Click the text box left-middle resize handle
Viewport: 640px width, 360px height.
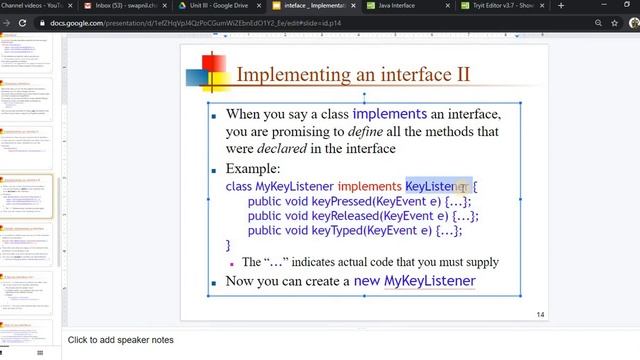(208, 199)
